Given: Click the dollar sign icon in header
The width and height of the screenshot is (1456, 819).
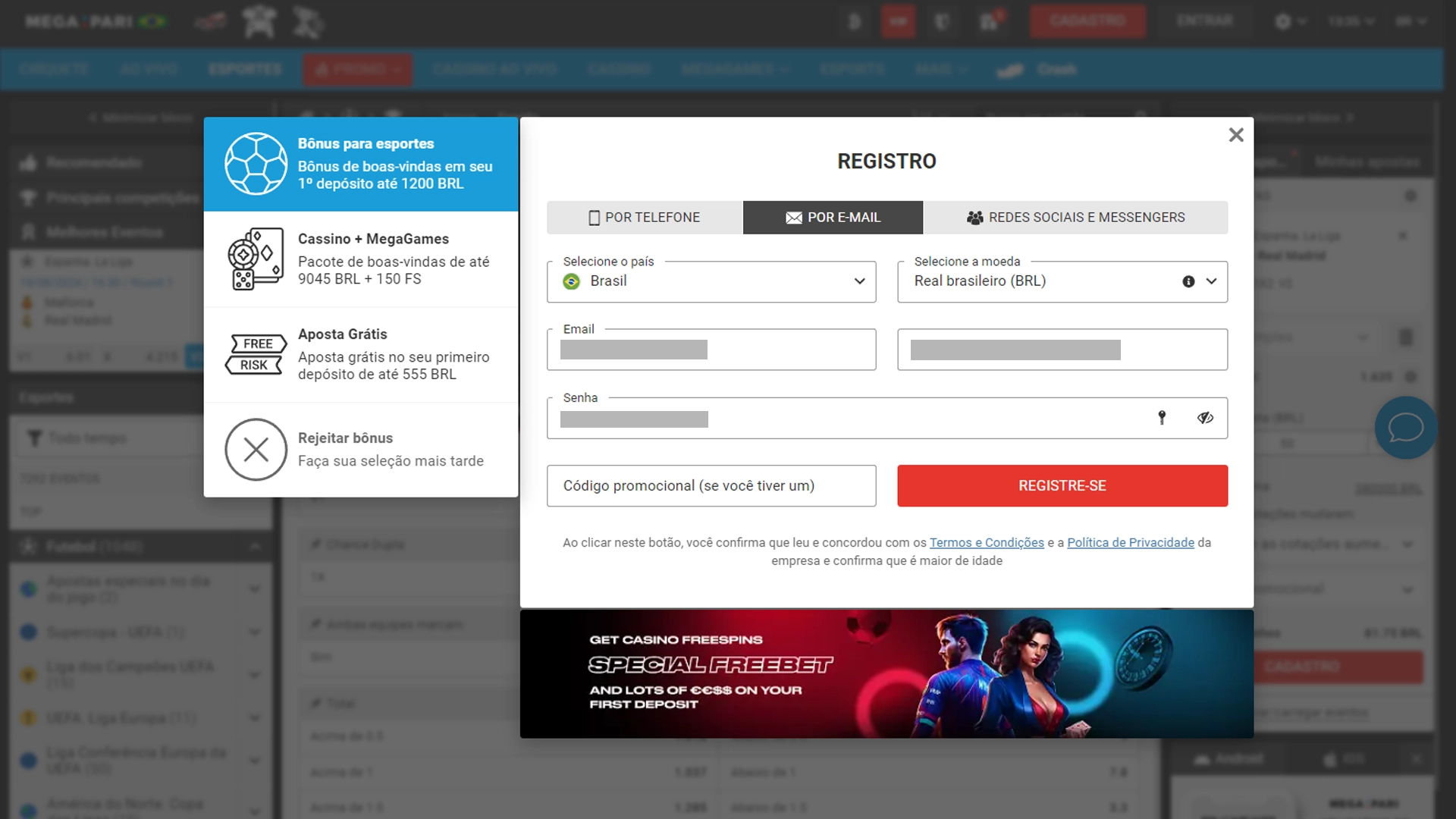Looking at the screenshot, I should [855, 21].
